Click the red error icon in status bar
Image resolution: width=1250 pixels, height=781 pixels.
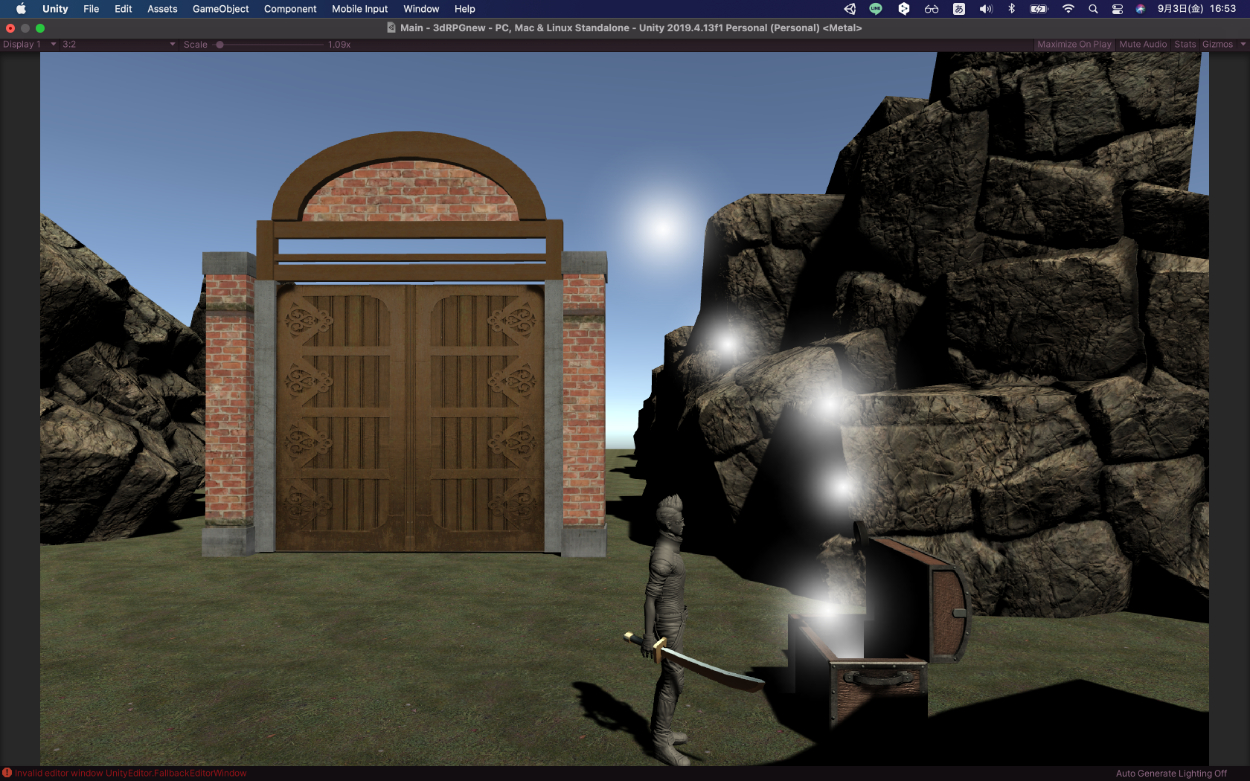point(7,773)
